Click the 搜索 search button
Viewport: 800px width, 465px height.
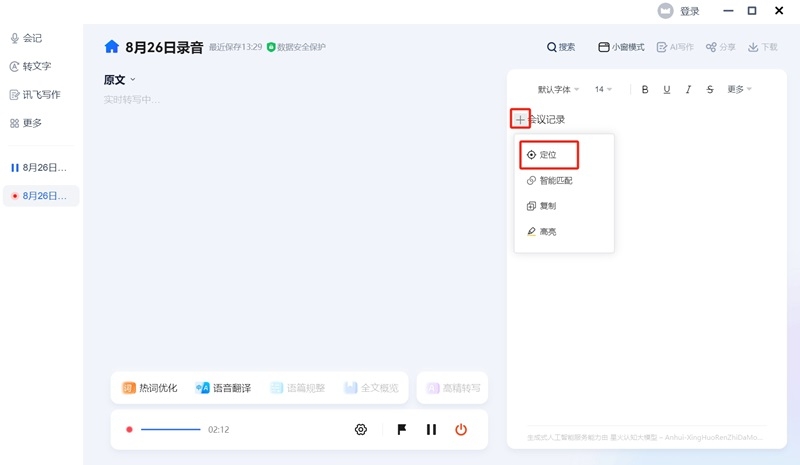(561, 47)
